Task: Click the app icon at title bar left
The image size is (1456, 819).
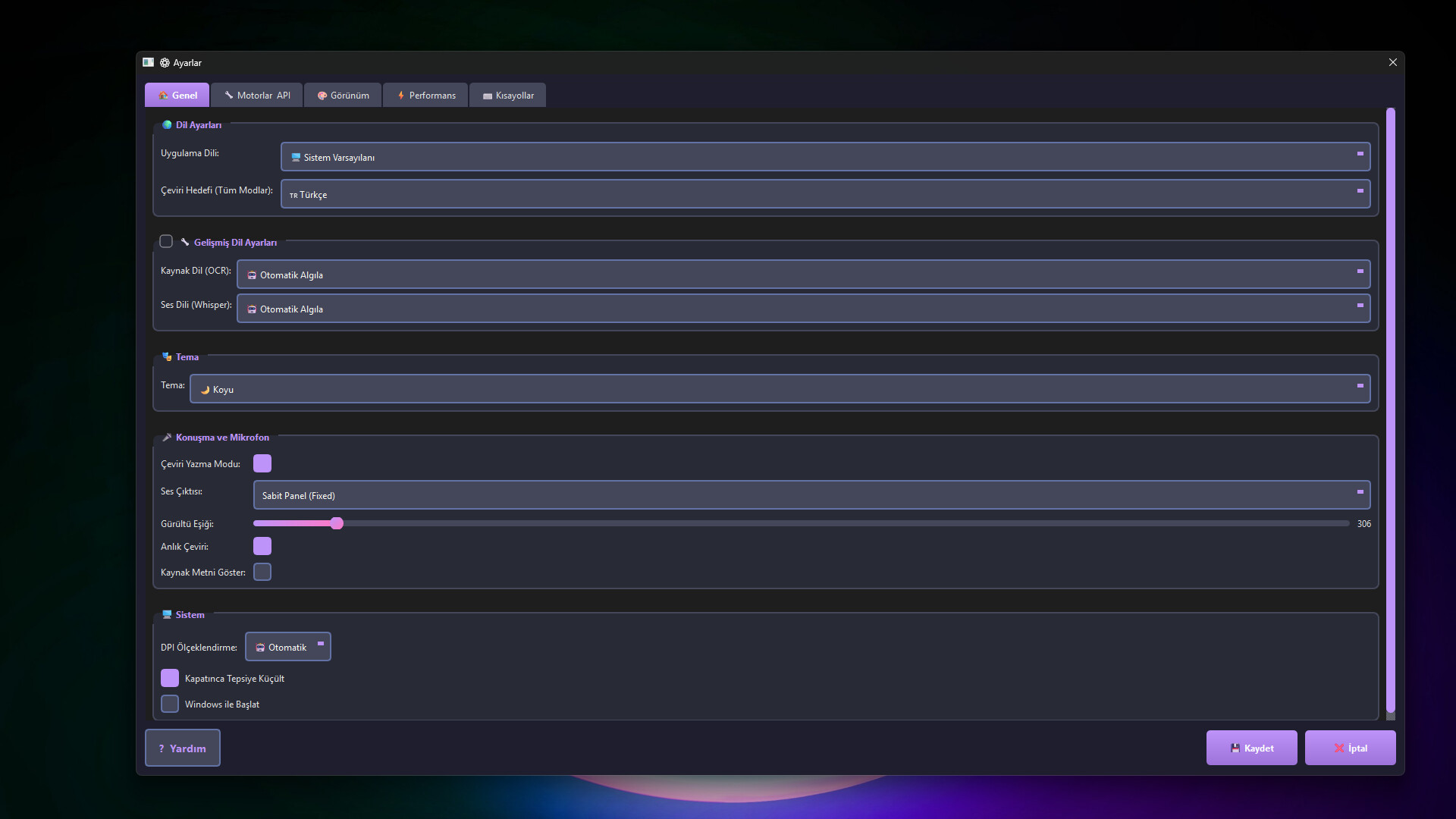Action: (x=148, y=62)
